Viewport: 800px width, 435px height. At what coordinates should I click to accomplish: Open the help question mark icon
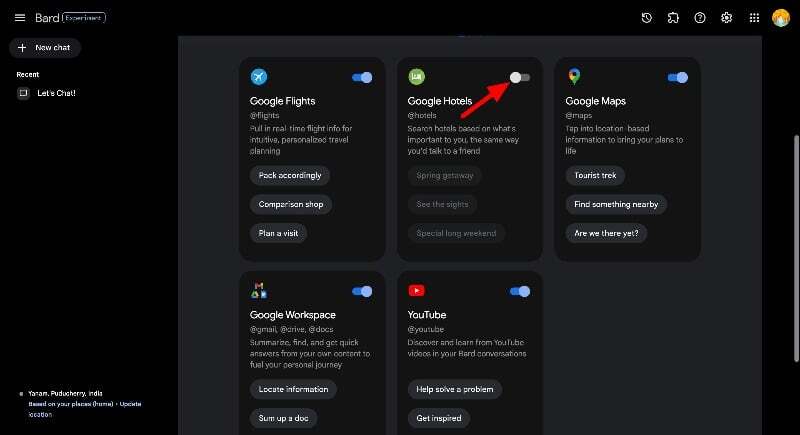pyautogui.click(x=700, y=18)
